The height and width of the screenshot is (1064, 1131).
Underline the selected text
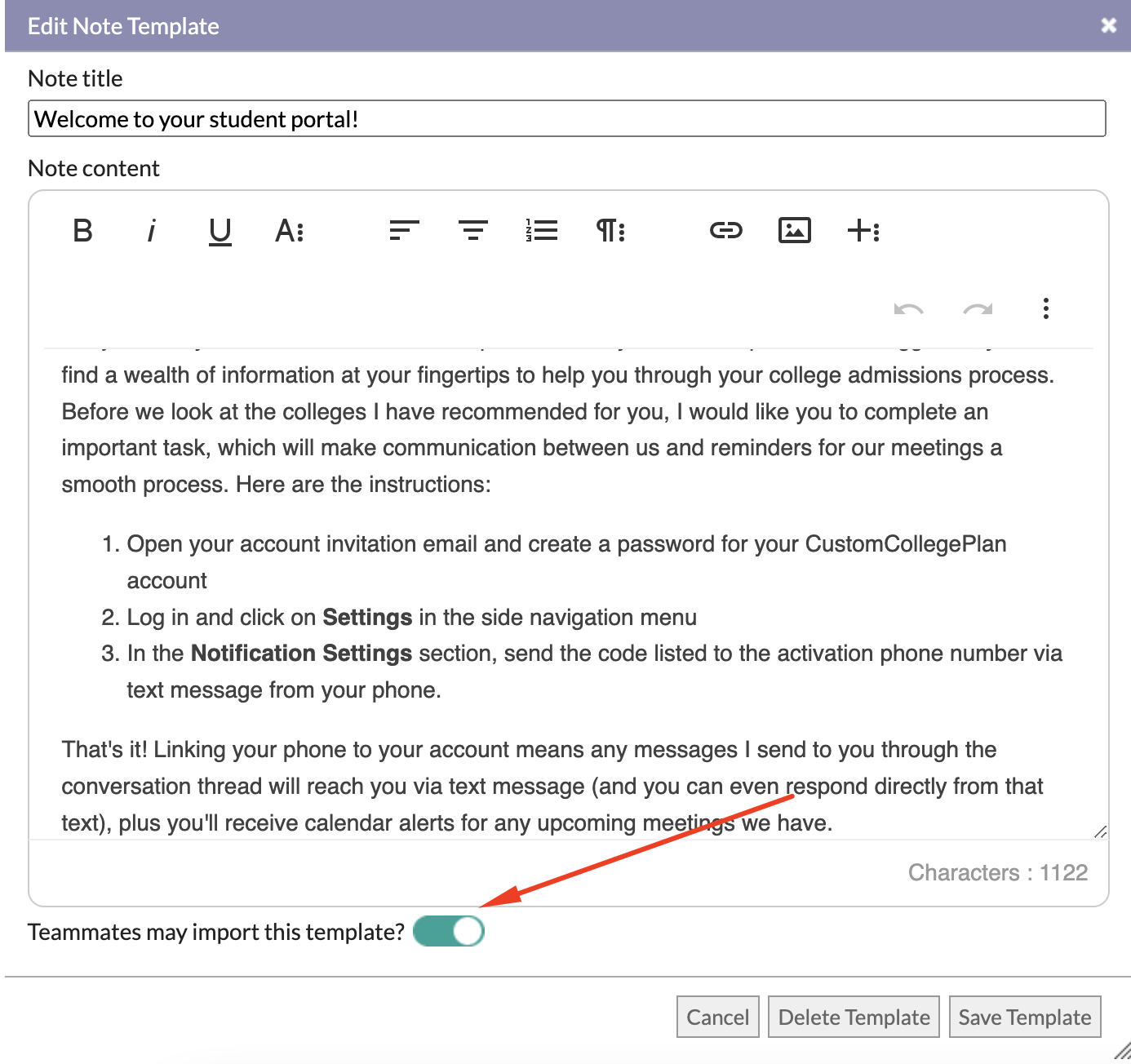(x=220, y=231)
